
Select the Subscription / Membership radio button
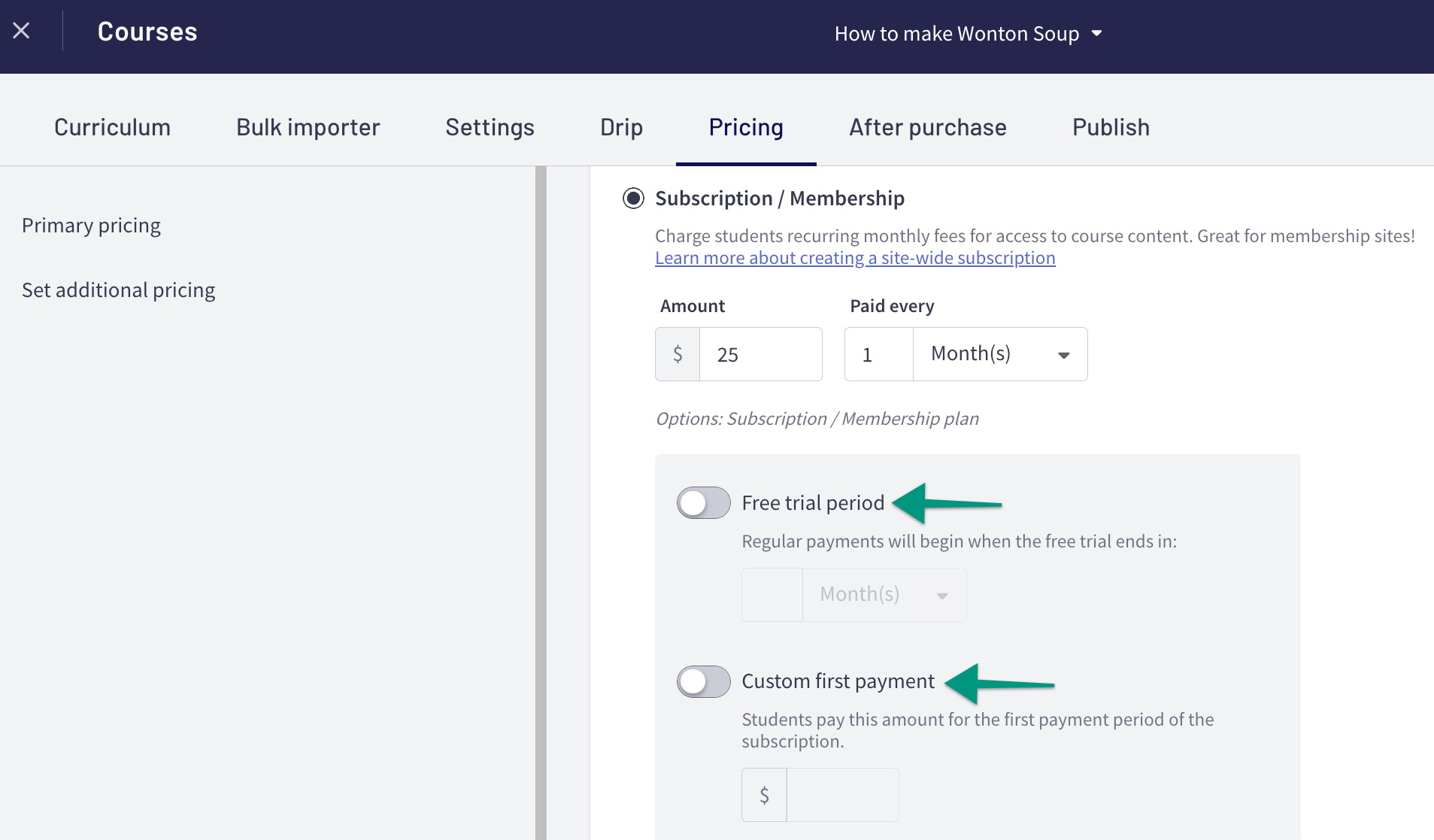[633, 199]
